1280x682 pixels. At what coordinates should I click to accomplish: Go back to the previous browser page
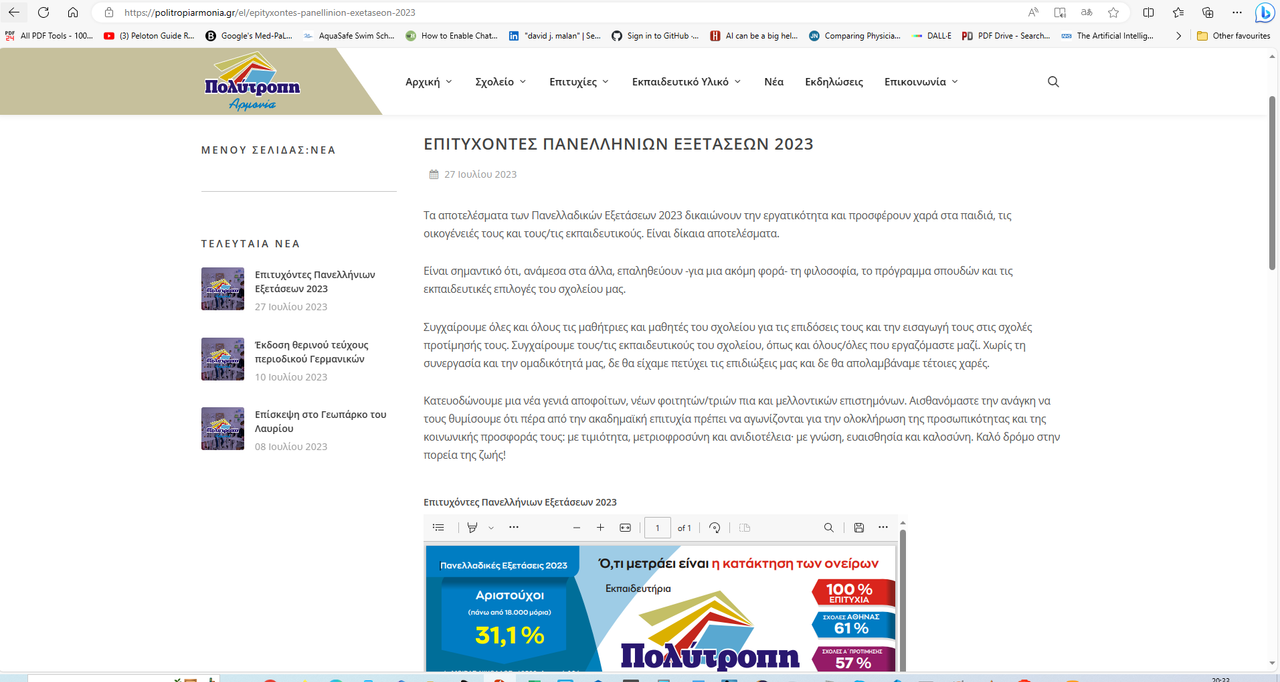[x=14, y=12]
